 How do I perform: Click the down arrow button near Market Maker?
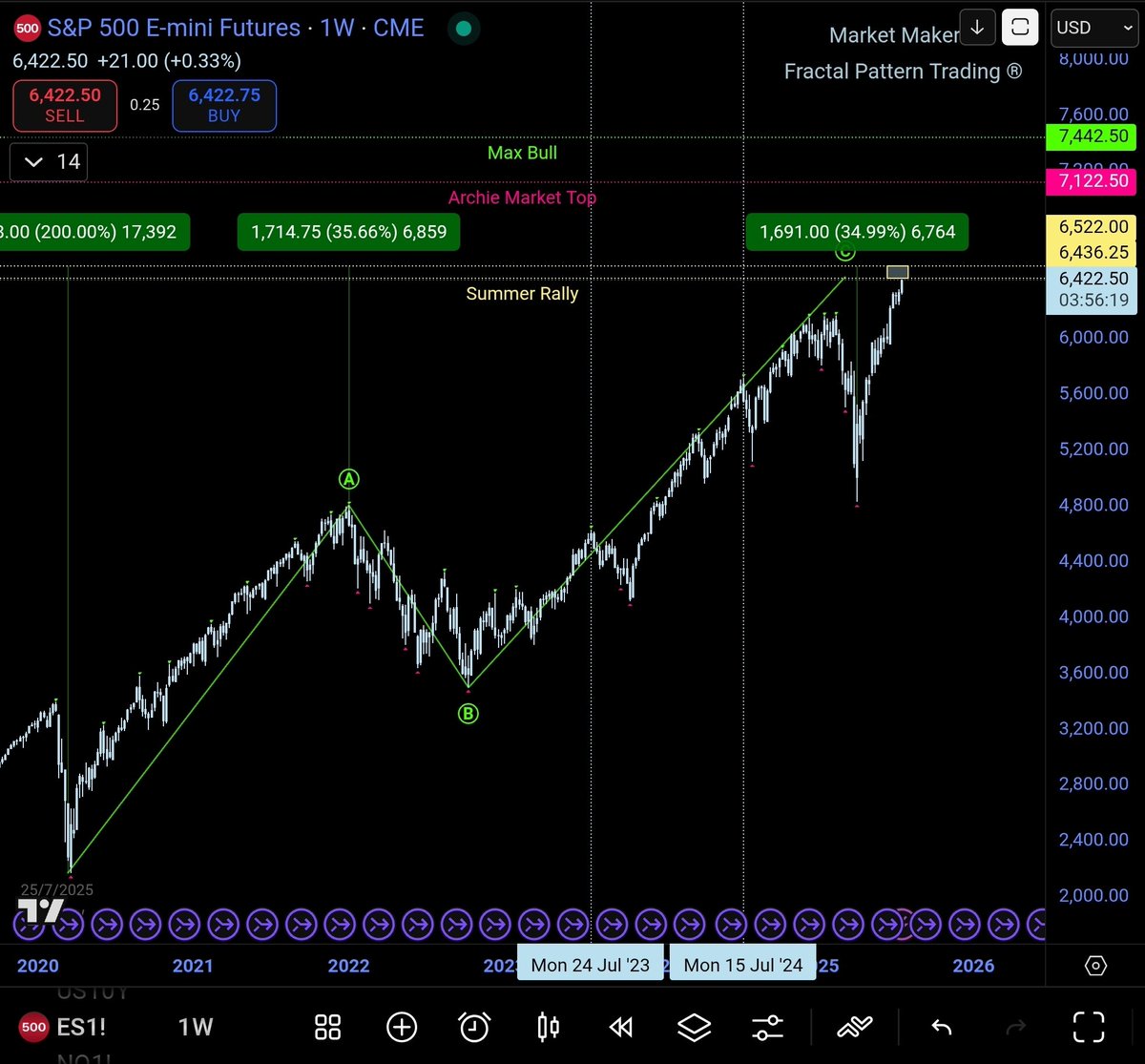pyautogui.click(x=977, y=28)
